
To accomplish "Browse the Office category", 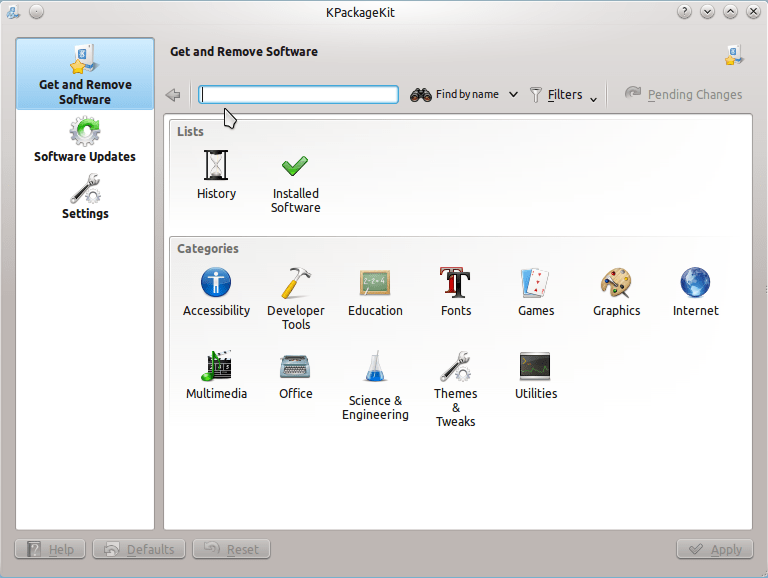I will tap(295, 375).
